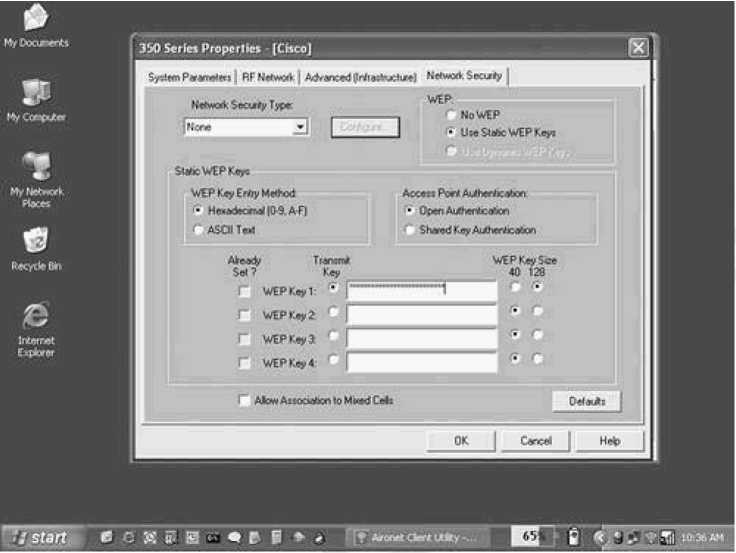Click the Cancel button
The height and width of the screenshot is (553, 736).
[x=536, y=441]
